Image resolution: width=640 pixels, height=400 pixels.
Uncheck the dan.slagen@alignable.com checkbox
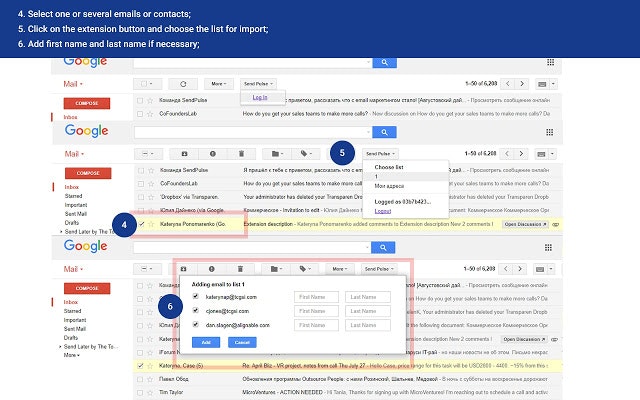tap(196, 324)
